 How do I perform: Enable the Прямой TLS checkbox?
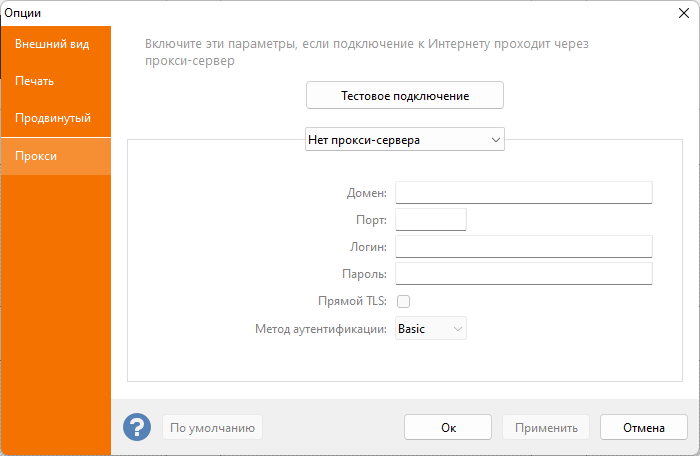pos(404,301)
